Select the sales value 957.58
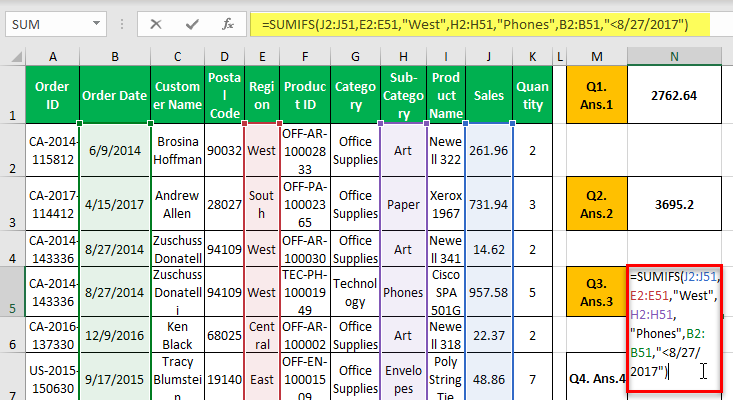This screenshot has height=400, width=736. tap(489, 292)
